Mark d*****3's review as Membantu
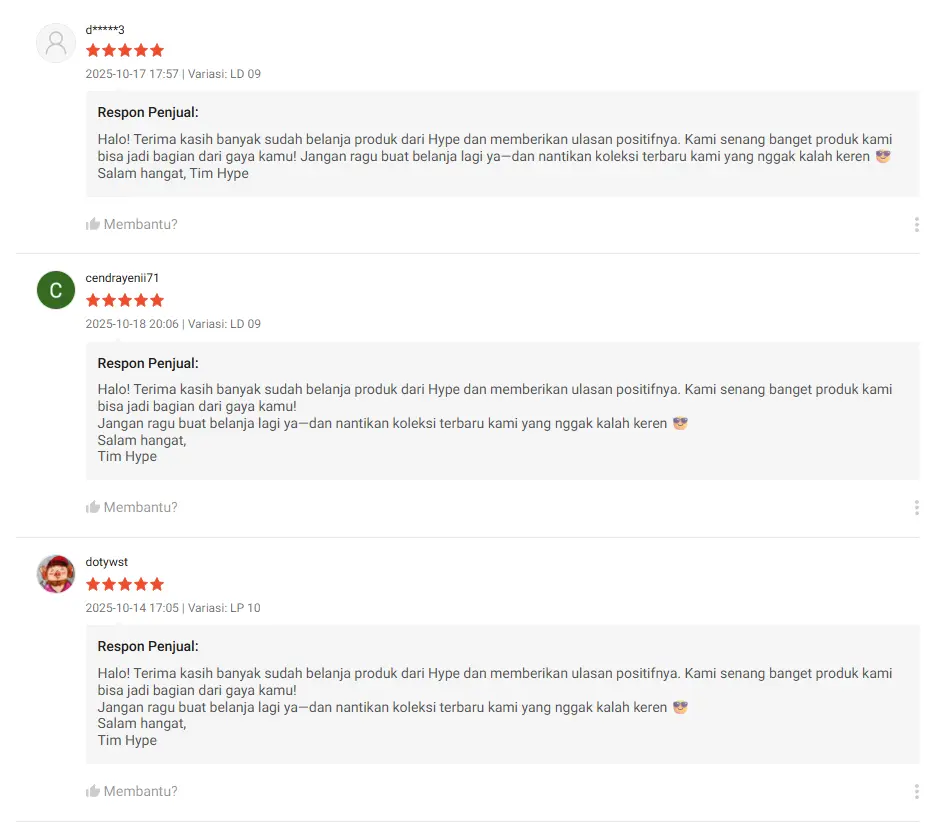Image resolution: width=940 pixels, height=823 pixels. pos(140,224)
